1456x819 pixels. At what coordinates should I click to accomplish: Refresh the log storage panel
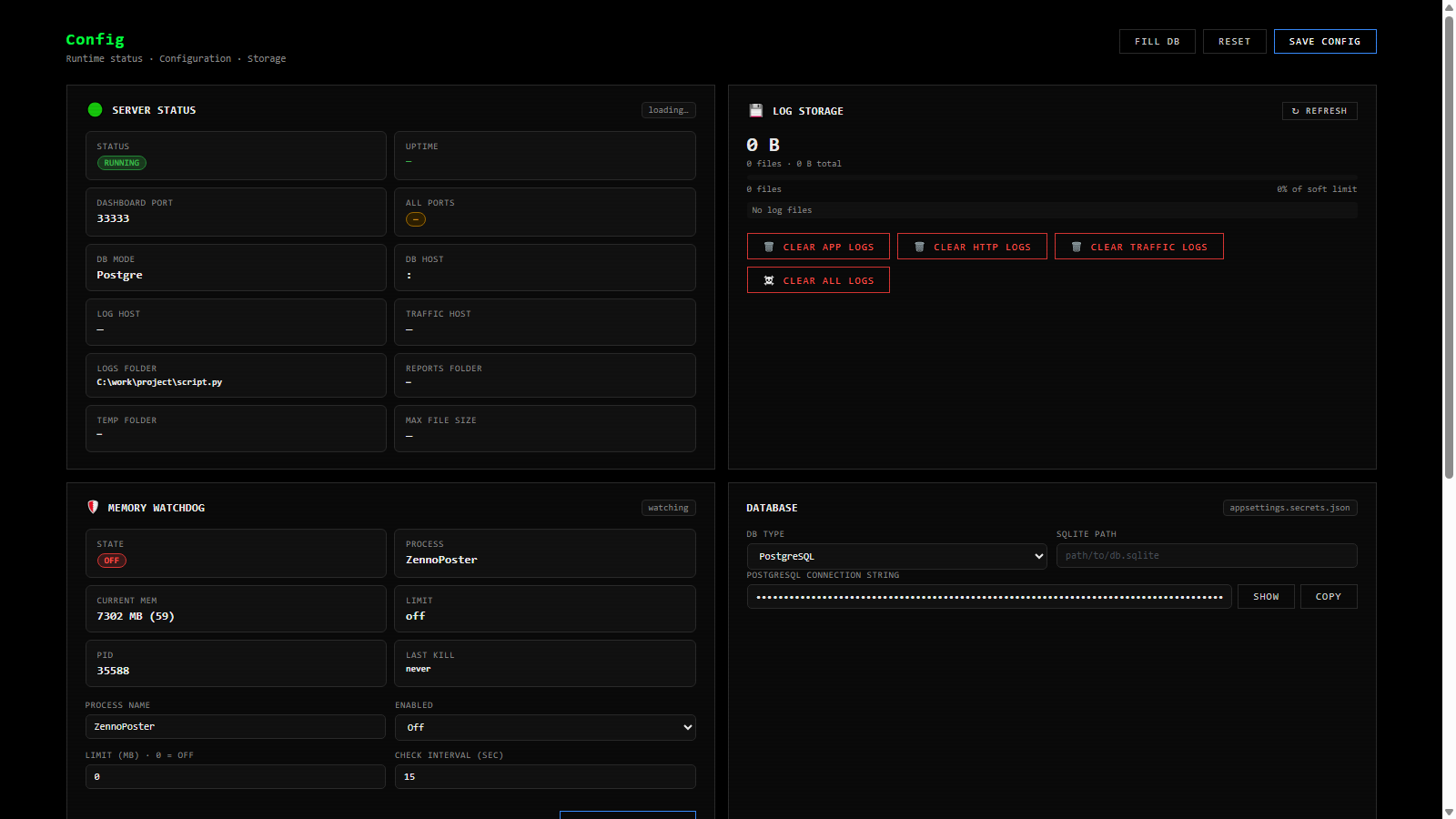[x=1319, y=111]
